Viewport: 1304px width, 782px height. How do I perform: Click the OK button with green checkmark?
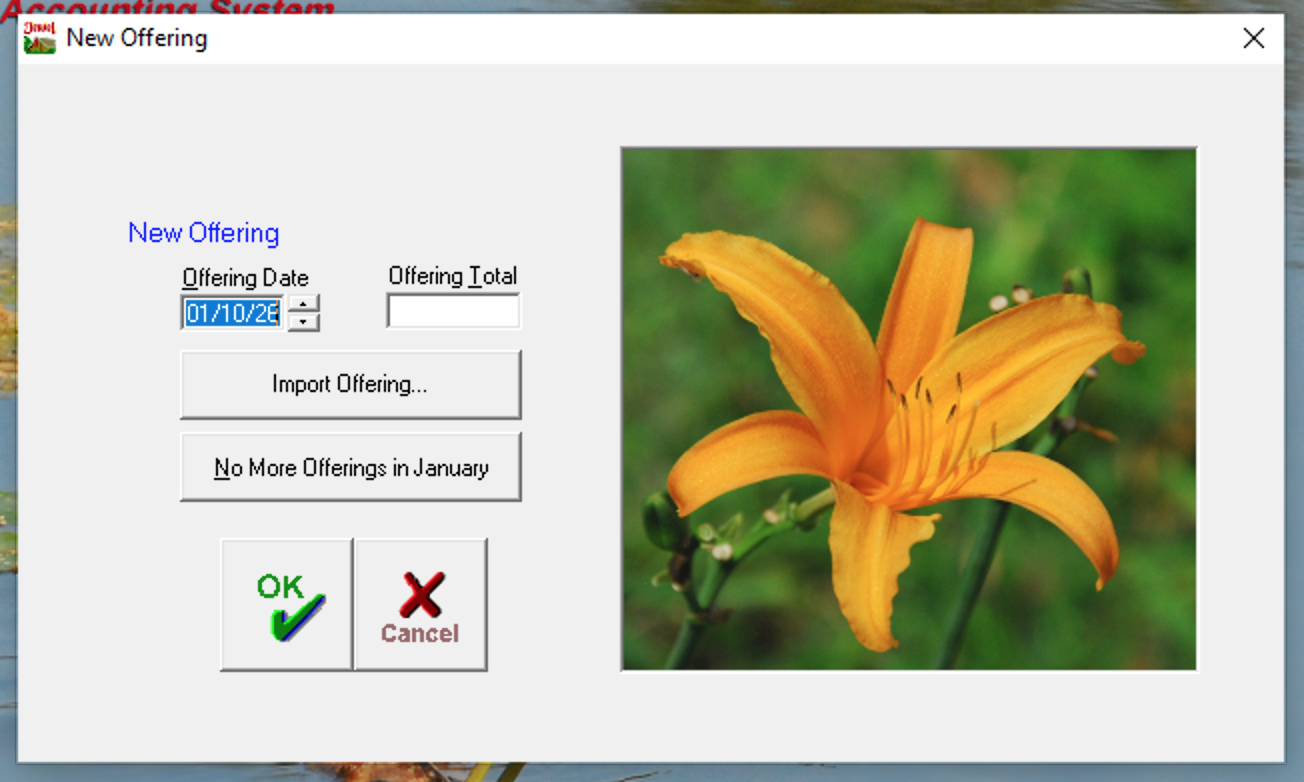[286, 604]
